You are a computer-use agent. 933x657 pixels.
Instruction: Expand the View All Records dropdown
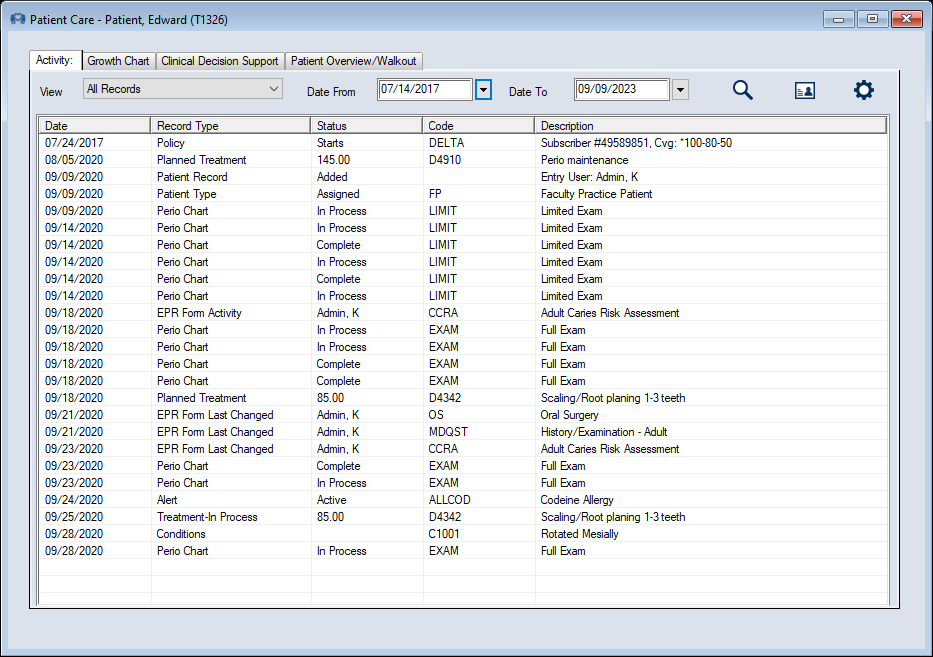[x=184, y=89]
